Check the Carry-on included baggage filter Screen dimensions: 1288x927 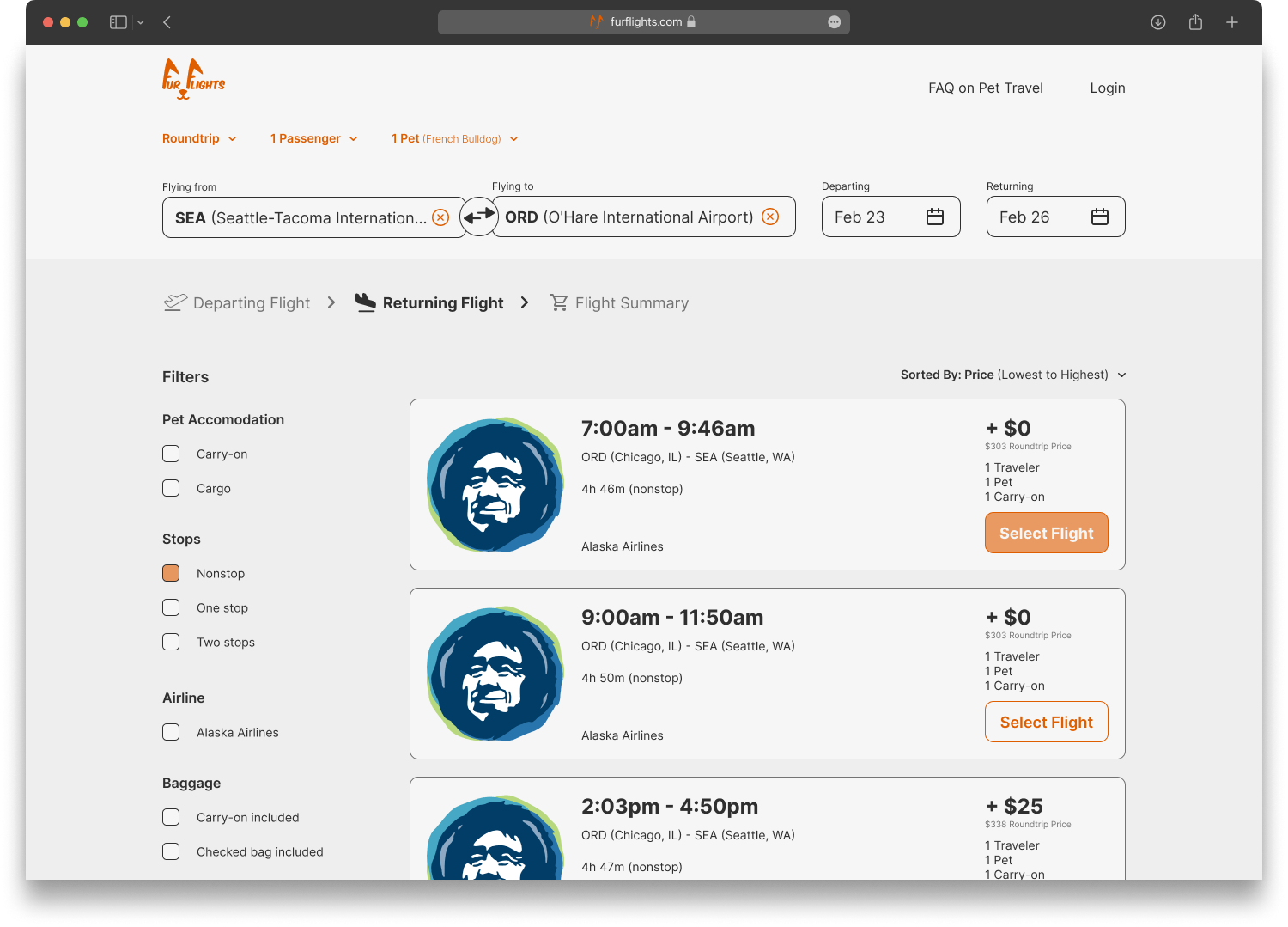tap(171, 817)
